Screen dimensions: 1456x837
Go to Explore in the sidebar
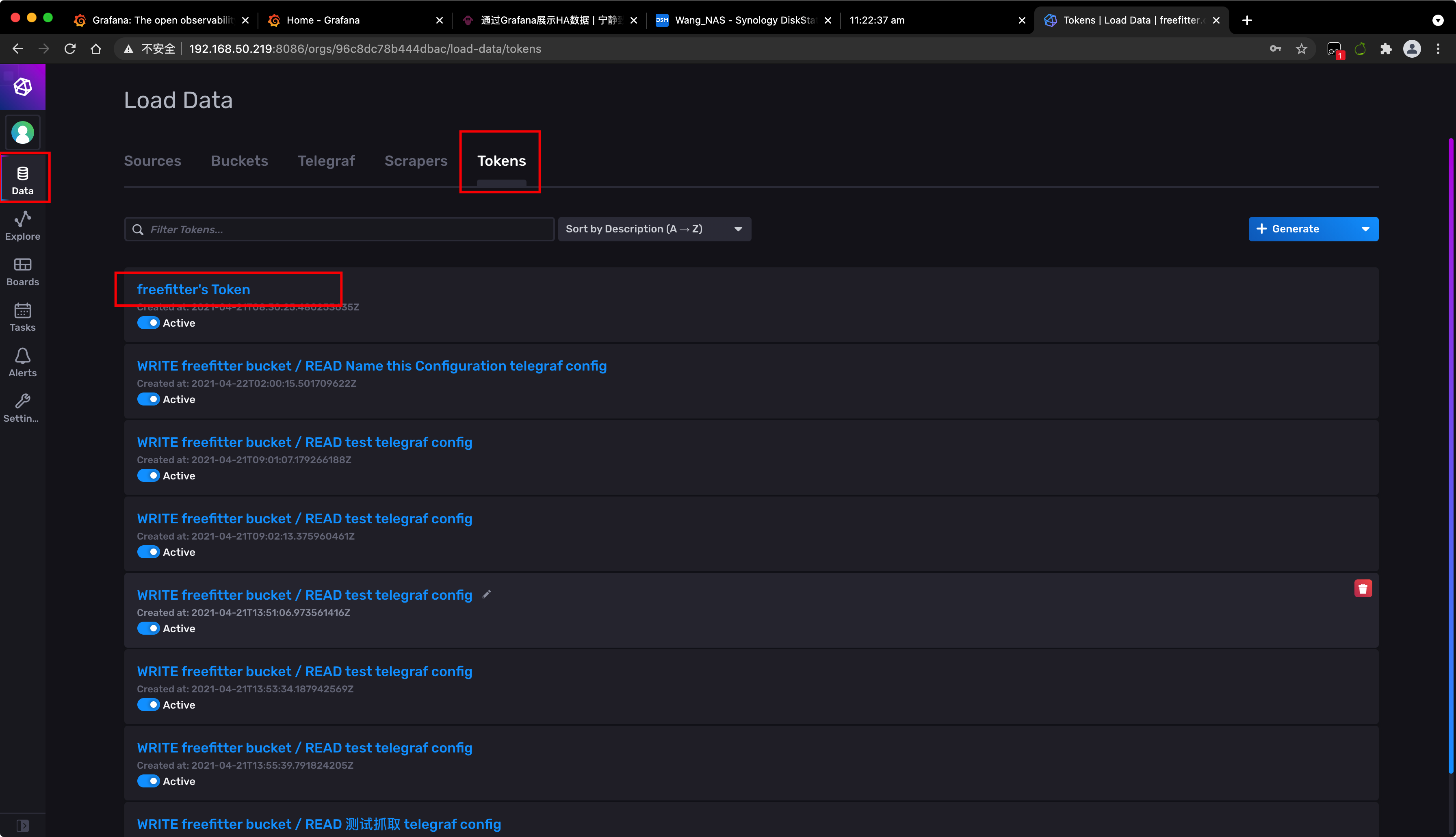(22, 226)
